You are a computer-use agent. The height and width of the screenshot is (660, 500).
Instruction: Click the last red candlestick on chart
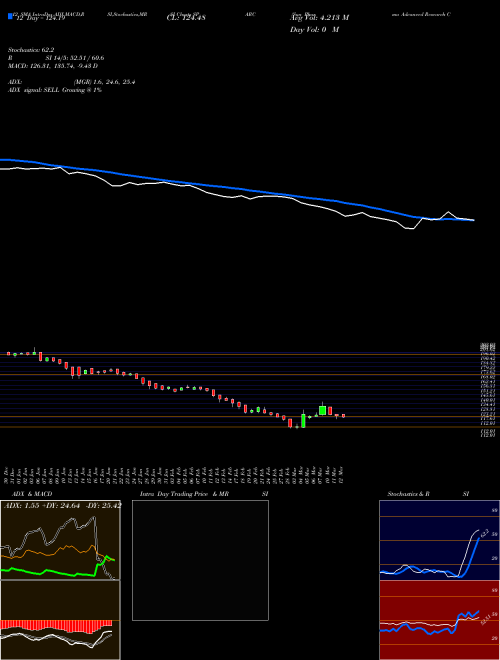click(343, 416)
